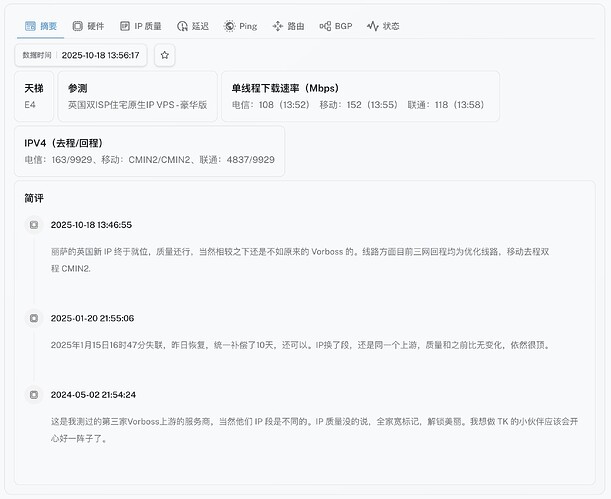Switch to the 状态 status tab
The image size is (611, 499).
click(x=383, y=26)
